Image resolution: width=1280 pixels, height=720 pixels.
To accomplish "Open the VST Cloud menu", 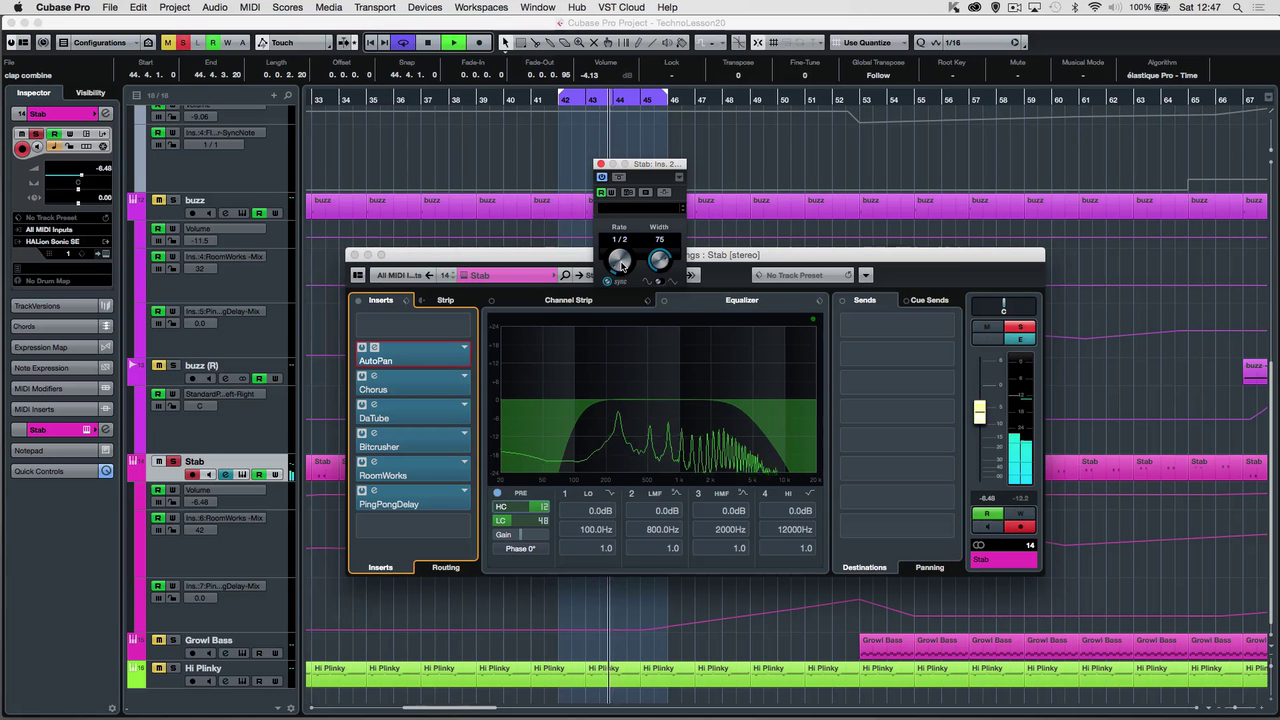I will tap(622, 7).
